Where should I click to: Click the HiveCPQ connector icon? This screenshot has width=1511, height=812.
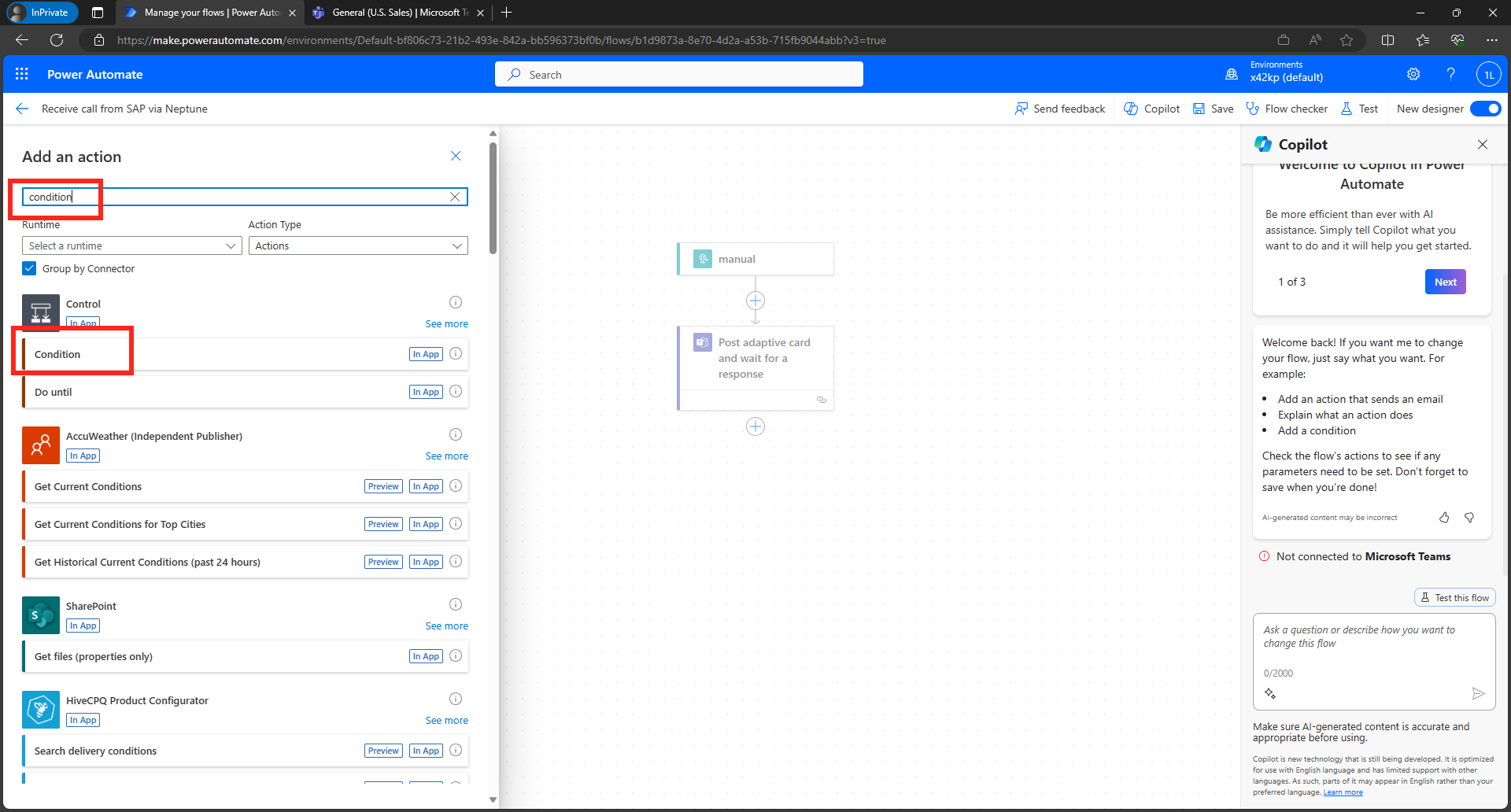click(x=41, y=710)
